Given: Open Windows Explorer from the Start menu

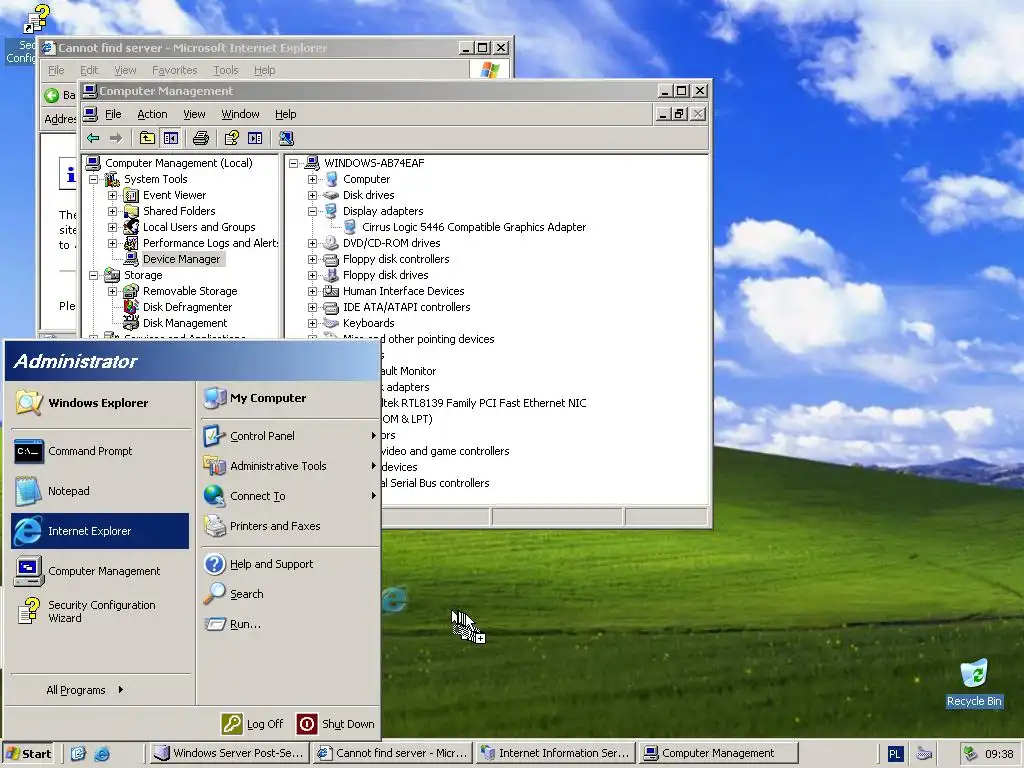Looking at the screenshot, I should (x=100, y=403).
